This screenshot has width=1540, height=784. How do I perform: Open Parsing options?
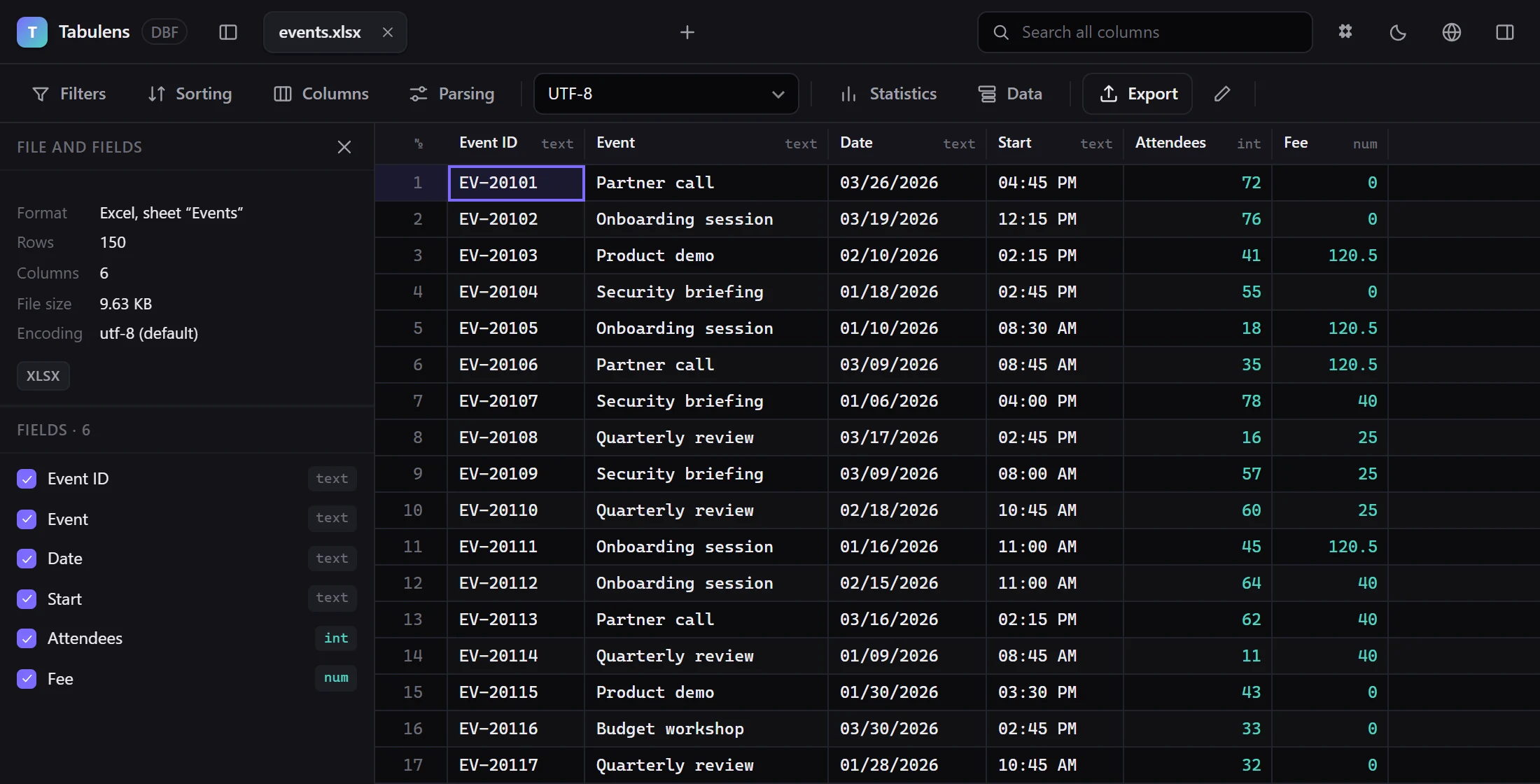[x=452, y=94]
